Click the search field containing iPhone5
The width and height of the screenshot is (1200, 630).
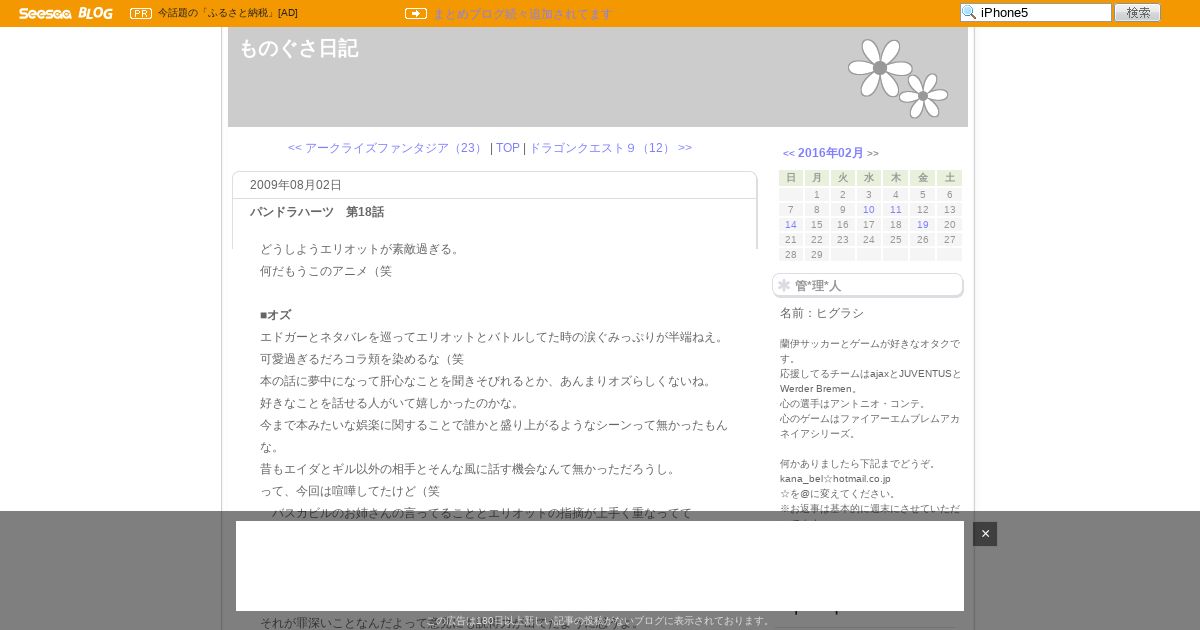click(1036, 13)
